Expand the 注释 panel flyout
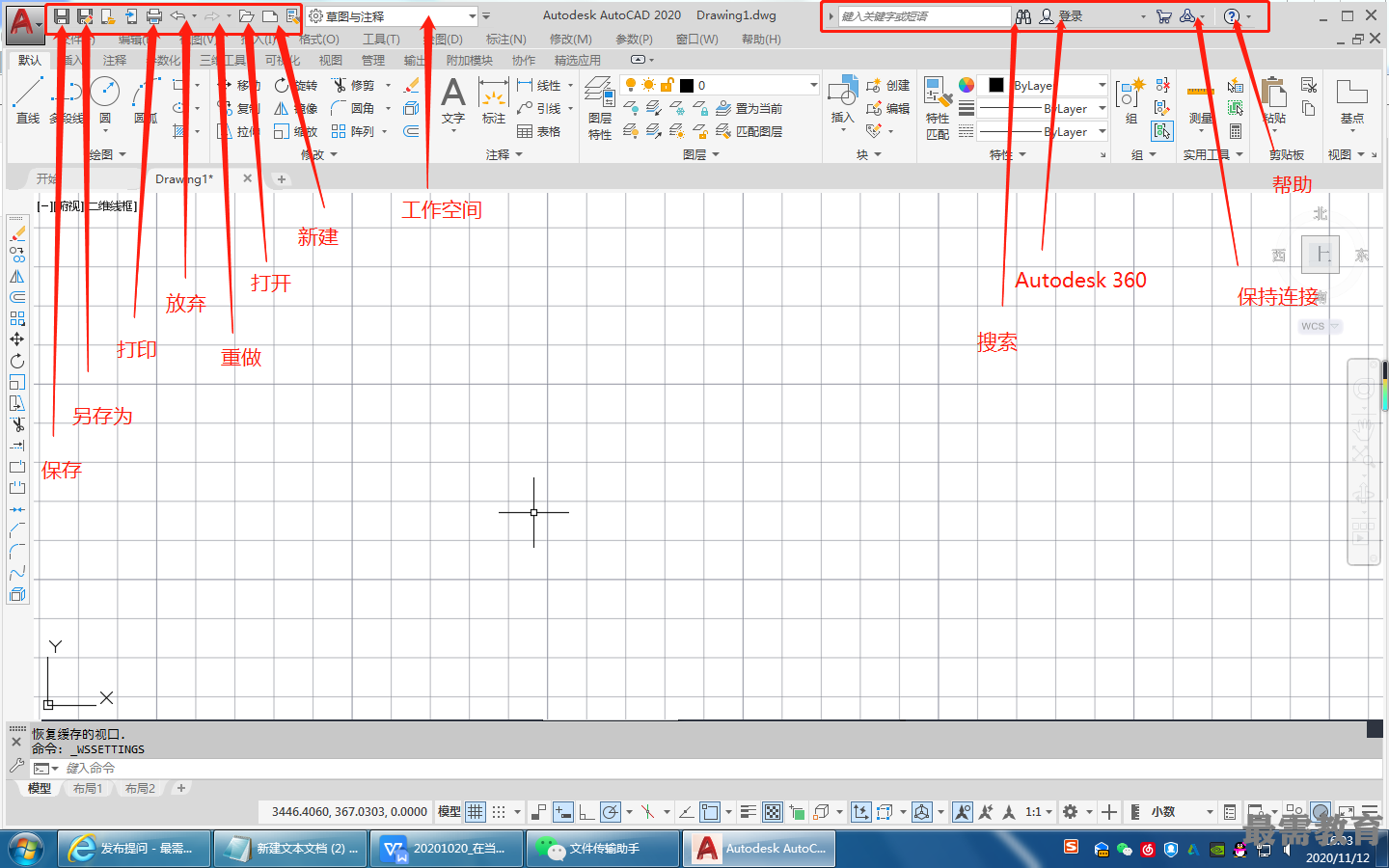Image resolution: width=1389 pixels, height=868 pixels. point(504,154)
